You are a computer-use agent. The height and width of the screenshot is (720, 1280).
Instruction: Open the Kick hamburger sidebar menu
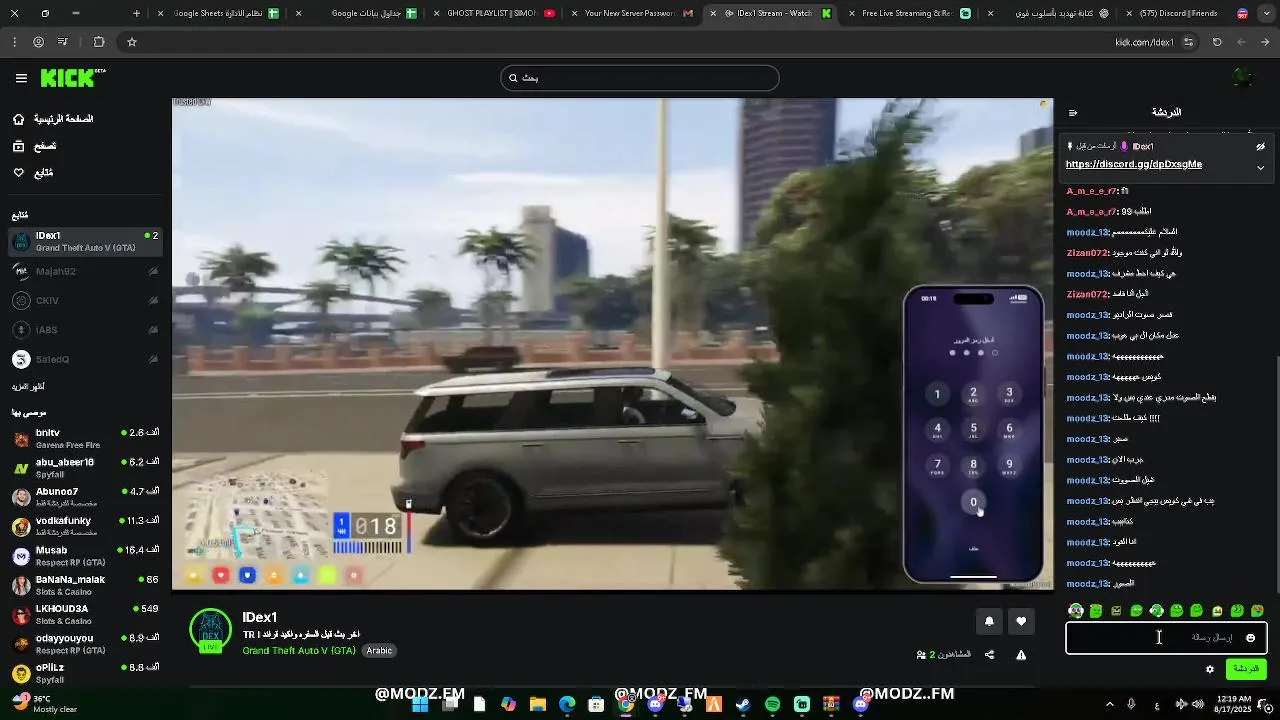[21, 78]
